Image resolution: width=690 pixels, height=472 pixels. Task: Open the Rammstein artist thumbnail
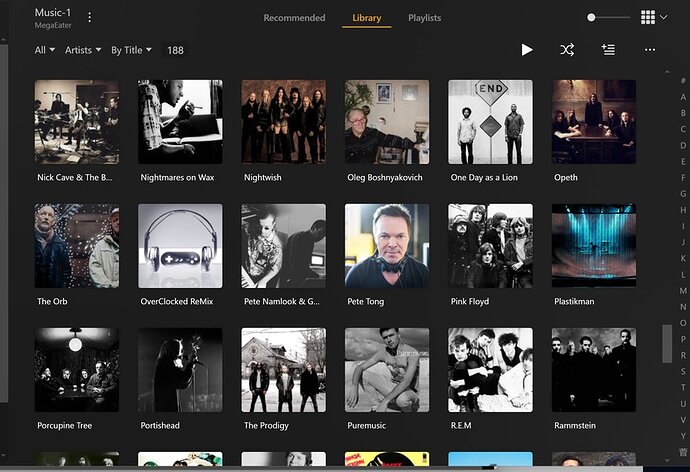coord(594,370)
